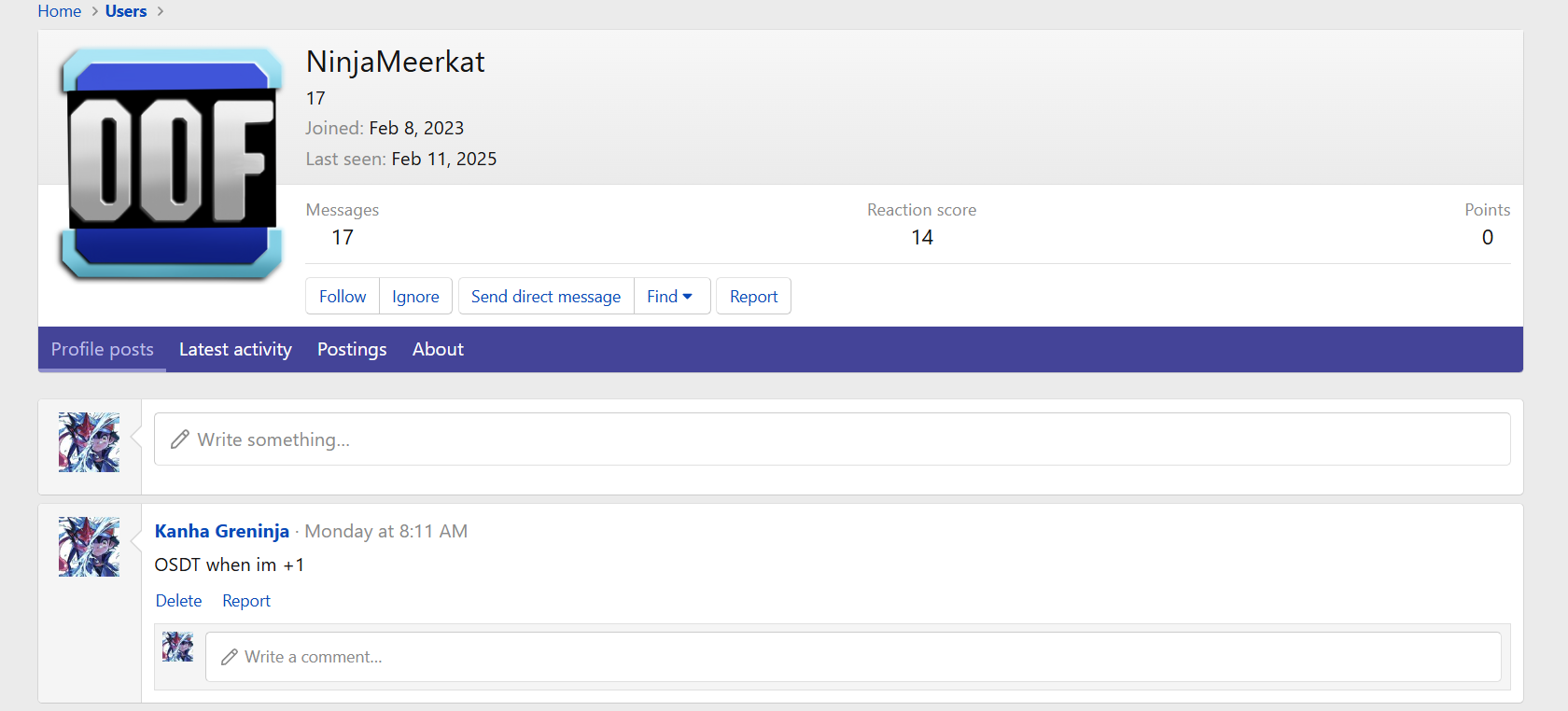Follow the user NinjaMeerkat
This screenshot has height=711, width=1568.
click(343, 297)
